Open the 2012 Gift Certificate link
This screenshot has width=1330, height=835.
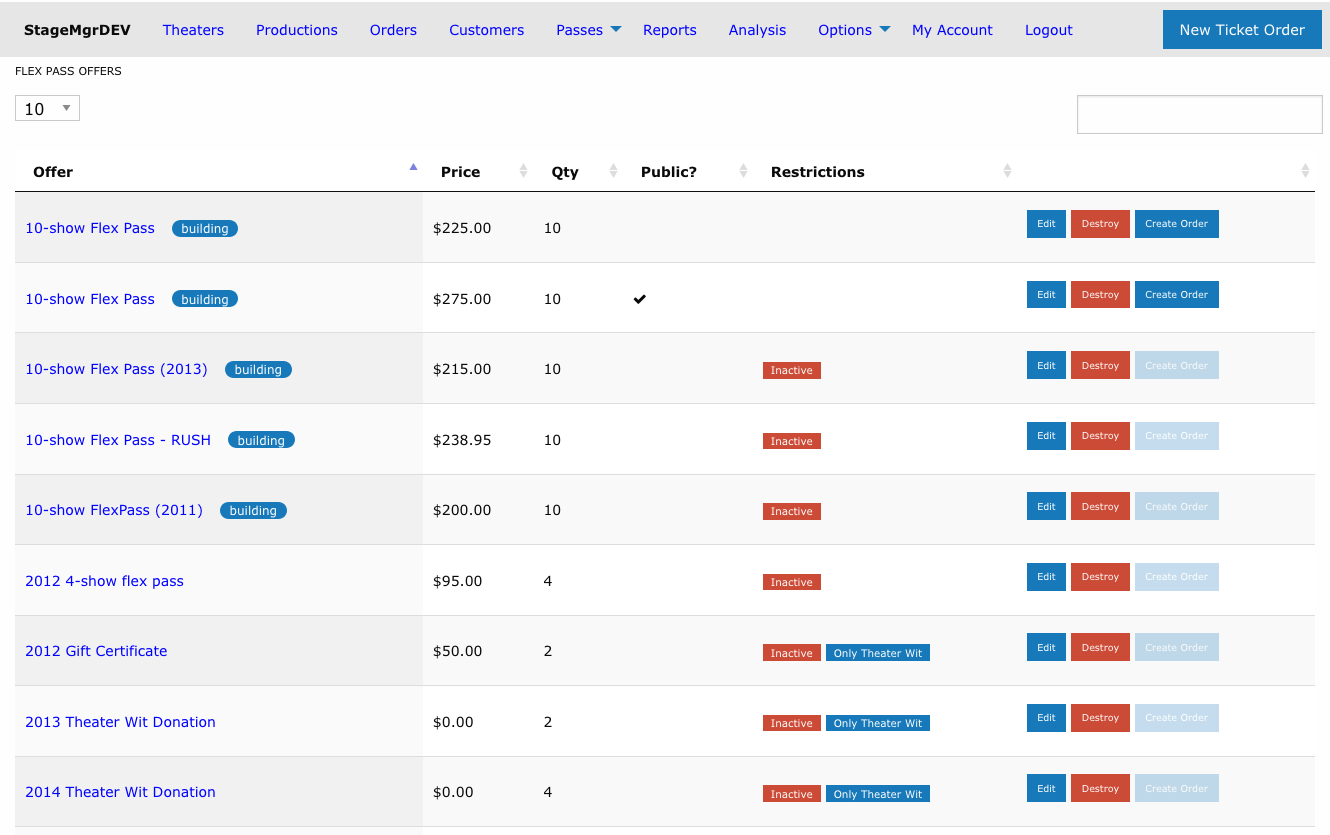click(x=96, y=651)
